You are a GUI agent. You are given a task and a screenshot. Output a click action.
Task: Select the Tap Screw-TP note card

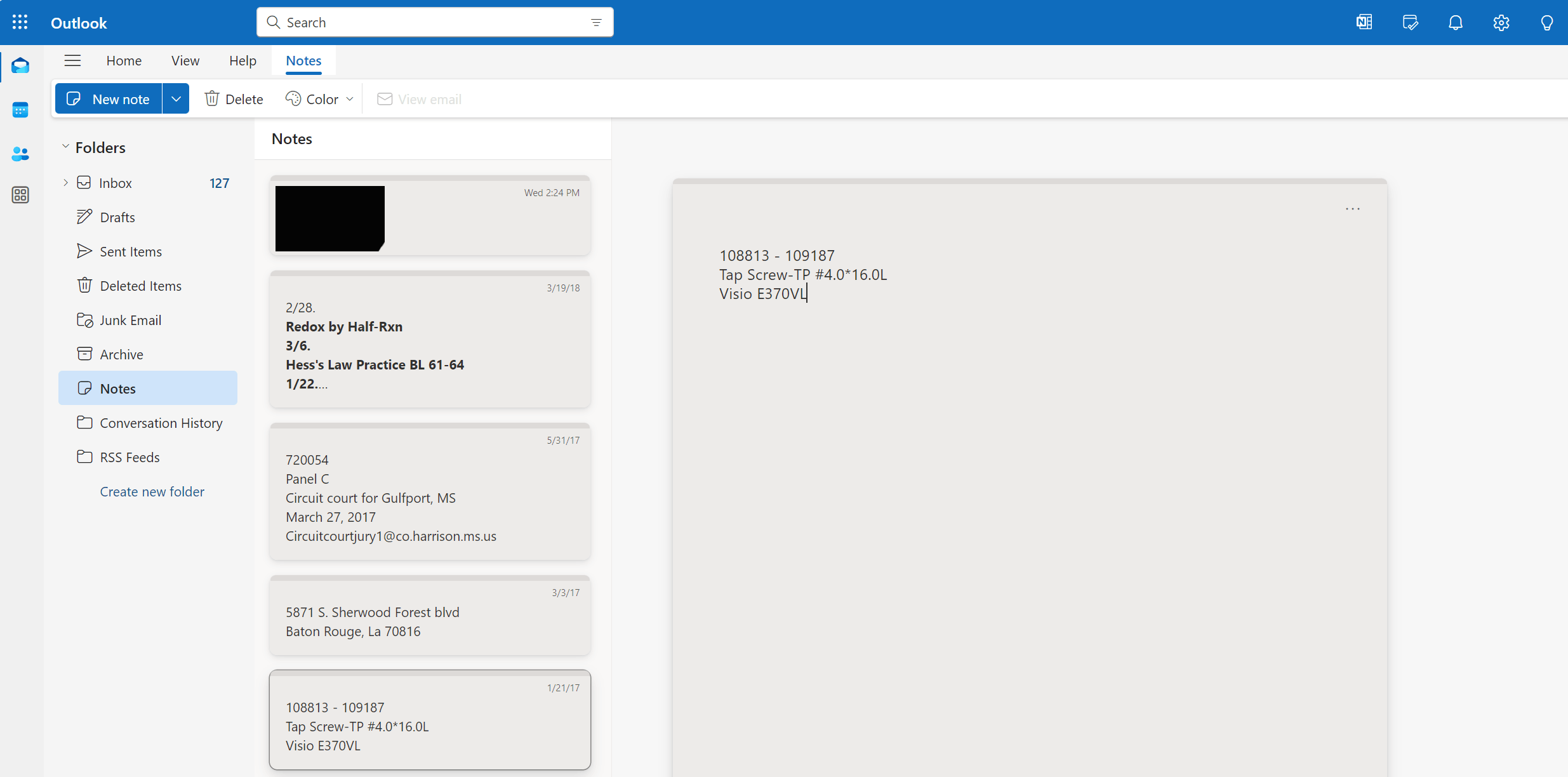pos(430,720)
